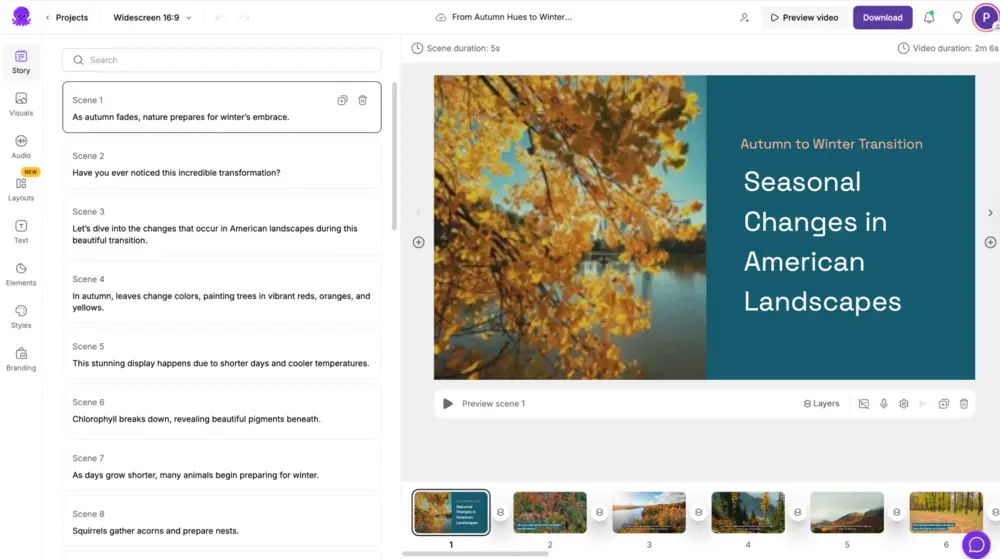Open the Elements panel in sidebar

[x=21, y=274]
